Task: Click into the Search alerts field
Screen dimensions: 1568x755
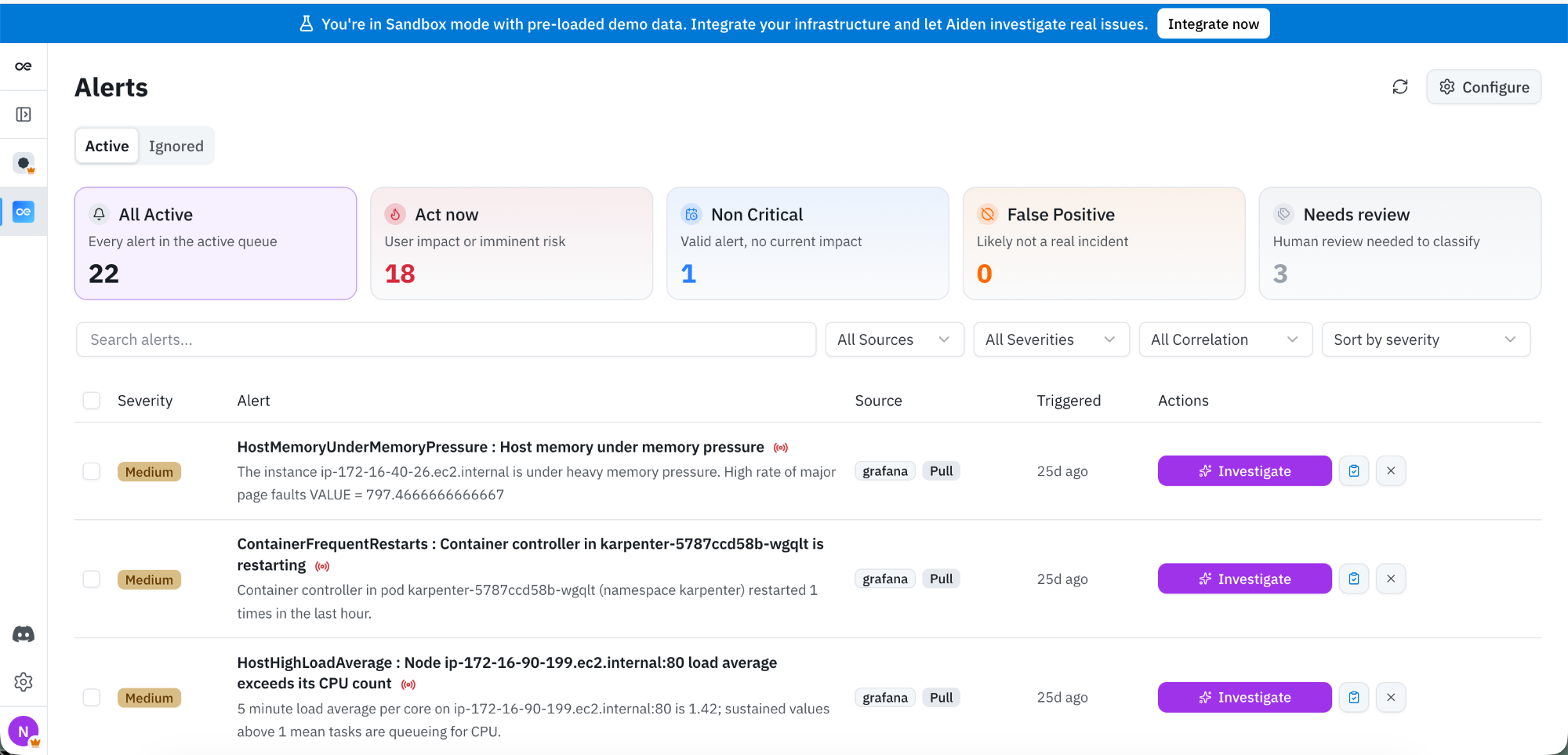Action: [x=446, y=339]
